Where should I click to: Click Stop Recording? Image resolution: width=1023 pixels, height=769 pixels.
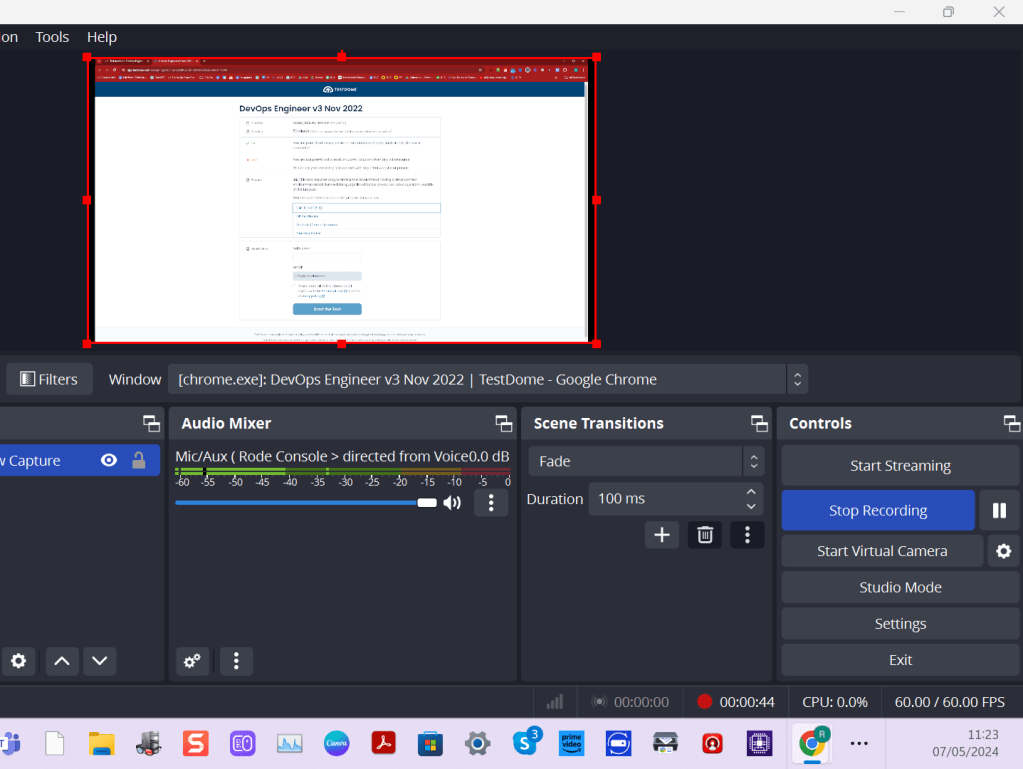(x=878, y=511)
